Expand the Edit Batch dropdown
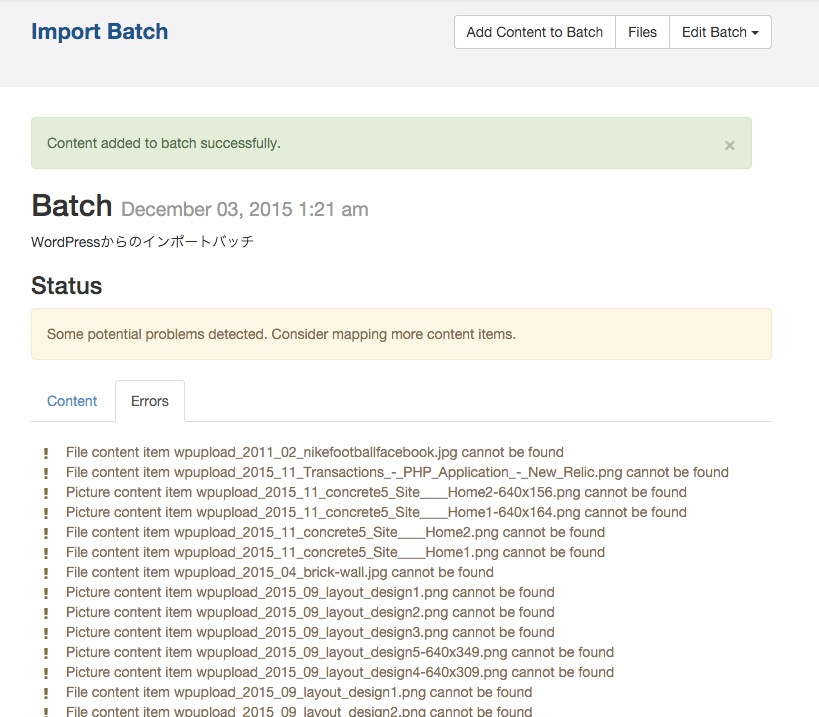 click(719, 32)
